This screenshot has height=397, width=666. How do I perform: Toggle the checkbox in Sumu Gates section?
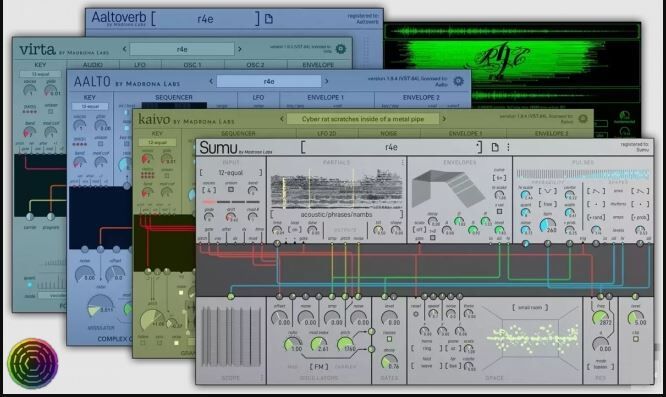pyautogui.click(x=389, y=339)
